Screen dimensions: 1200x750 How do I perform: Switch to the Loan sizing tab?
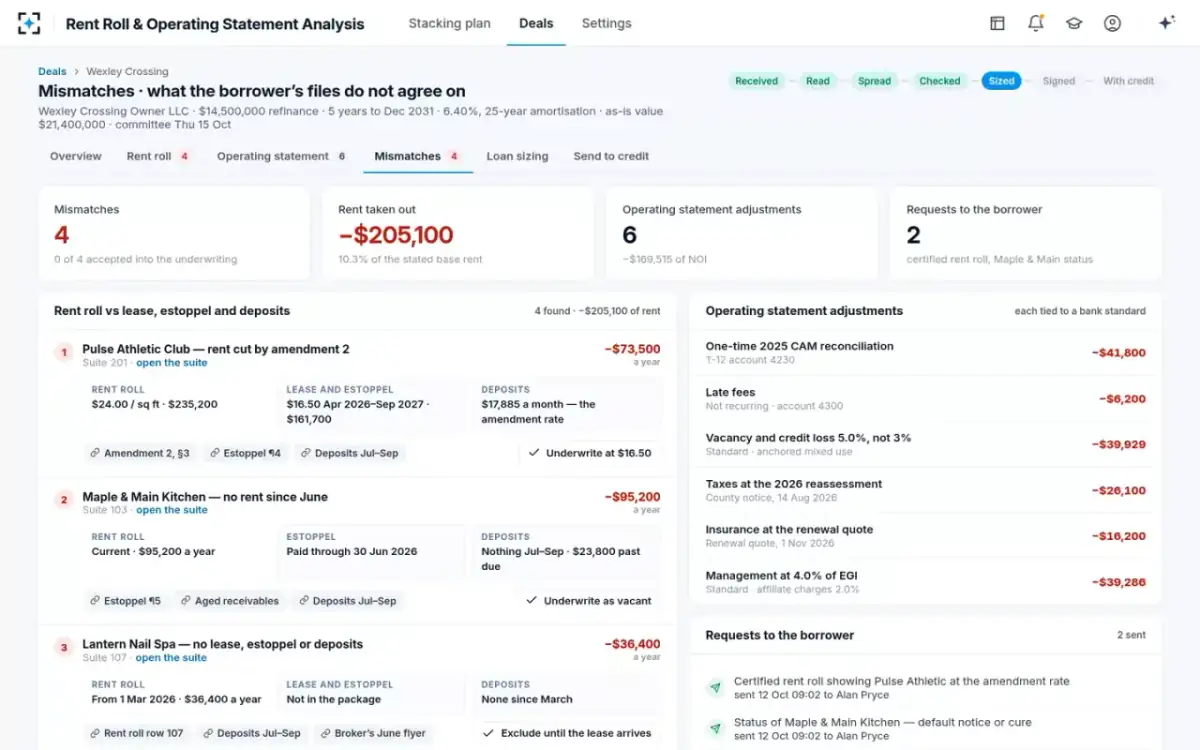click(x=518, y=156)
